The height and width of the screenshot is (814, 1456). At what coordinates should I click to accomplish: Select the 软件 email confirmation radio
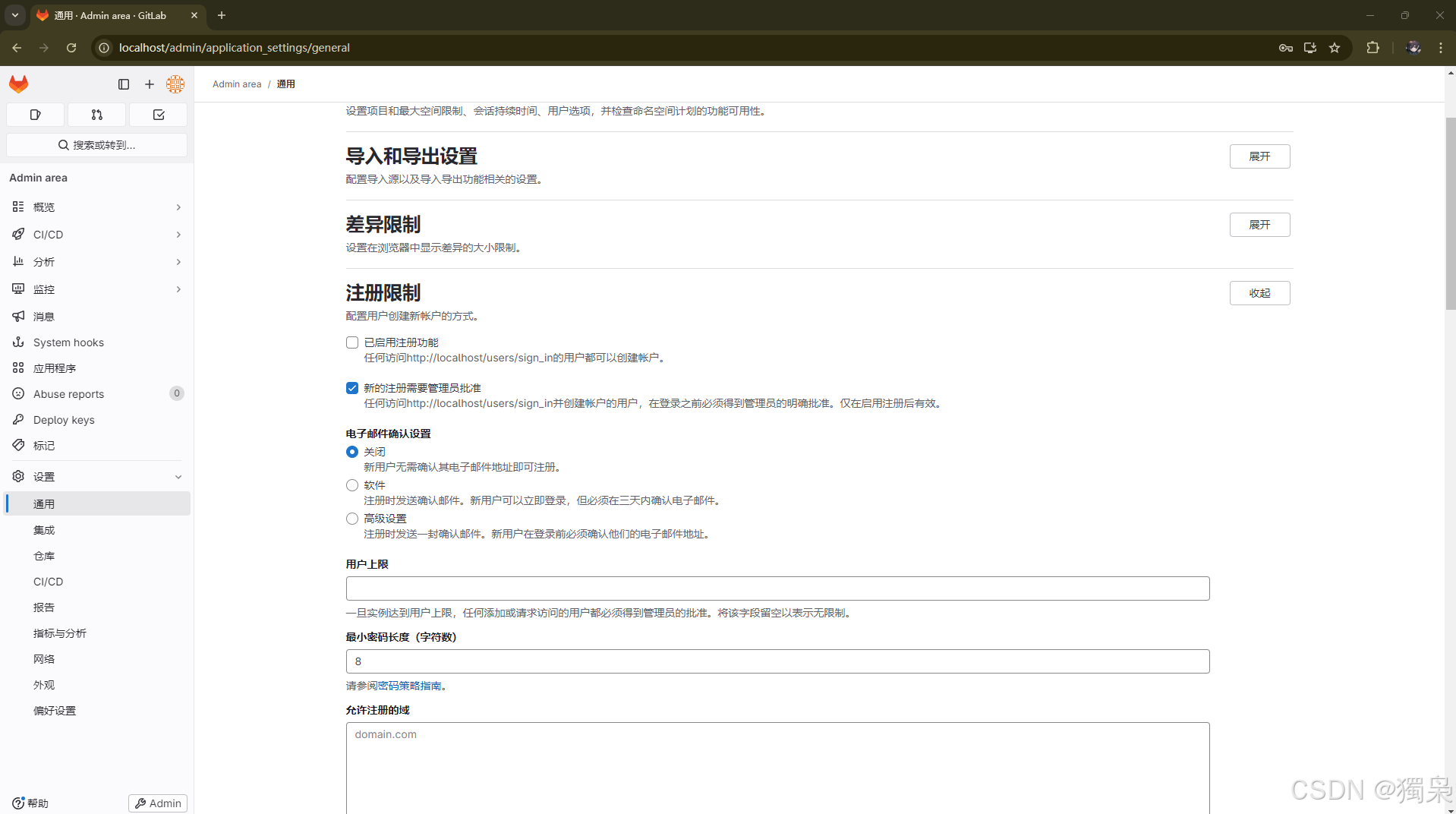(352, 485)
